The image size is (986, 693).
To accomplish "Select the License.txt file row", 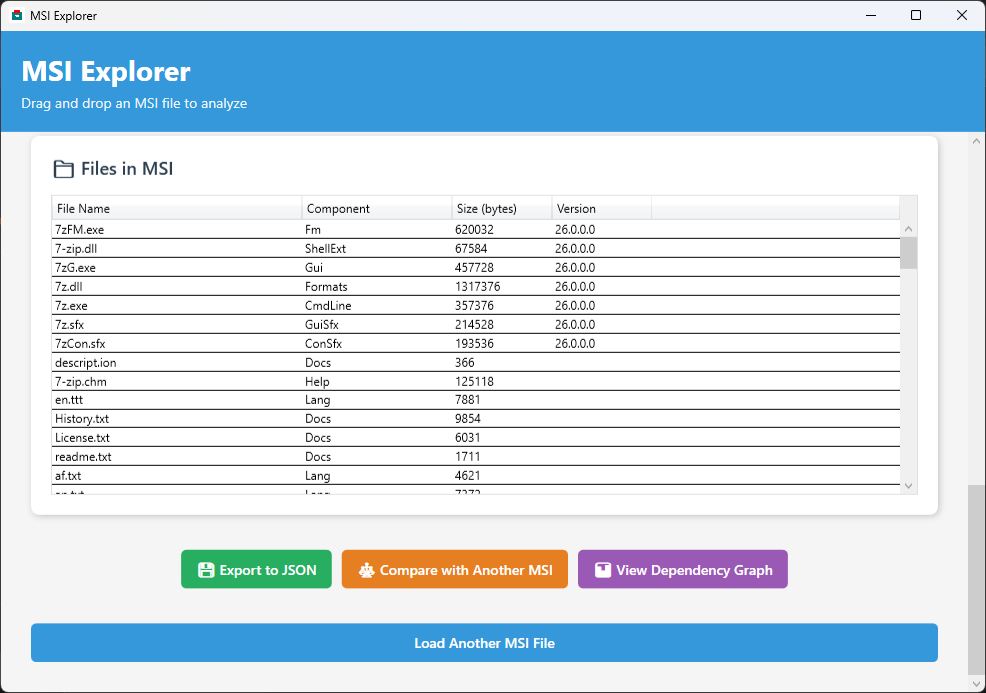I will pos(476,438).
